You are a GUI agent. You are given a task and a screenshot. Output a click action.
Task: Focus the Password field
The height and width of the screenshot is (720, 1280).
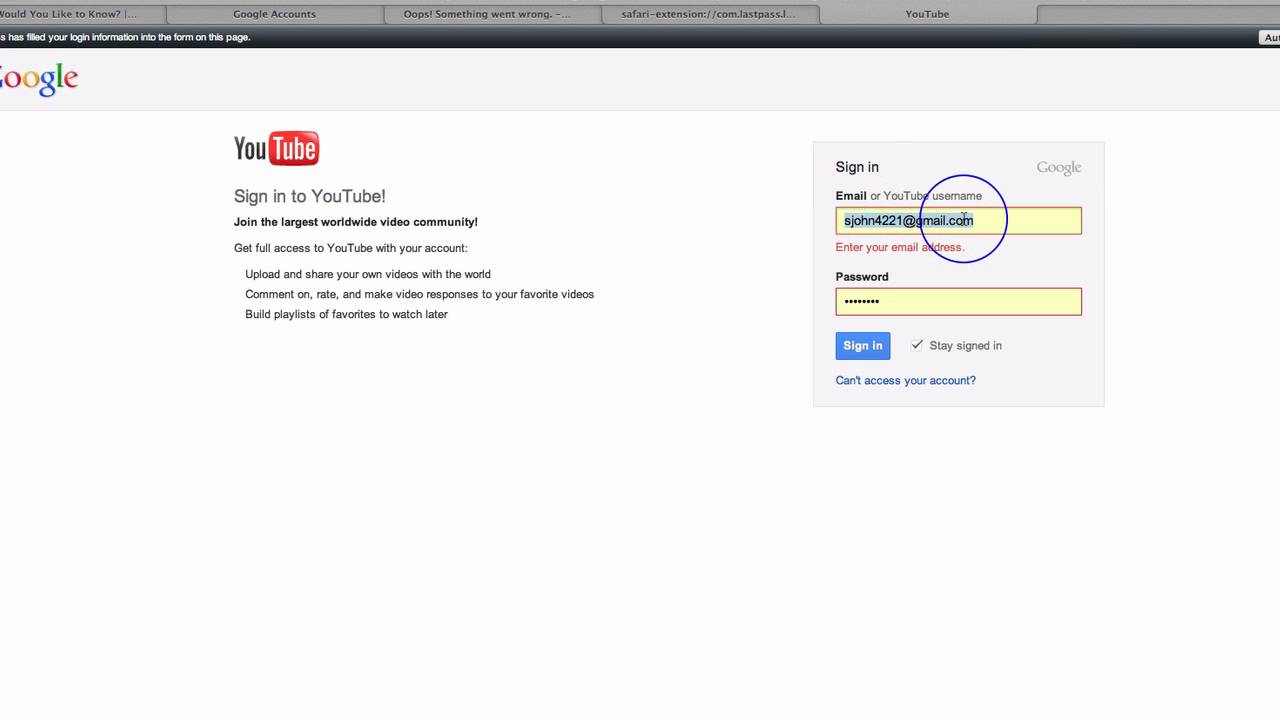[958, 302]
